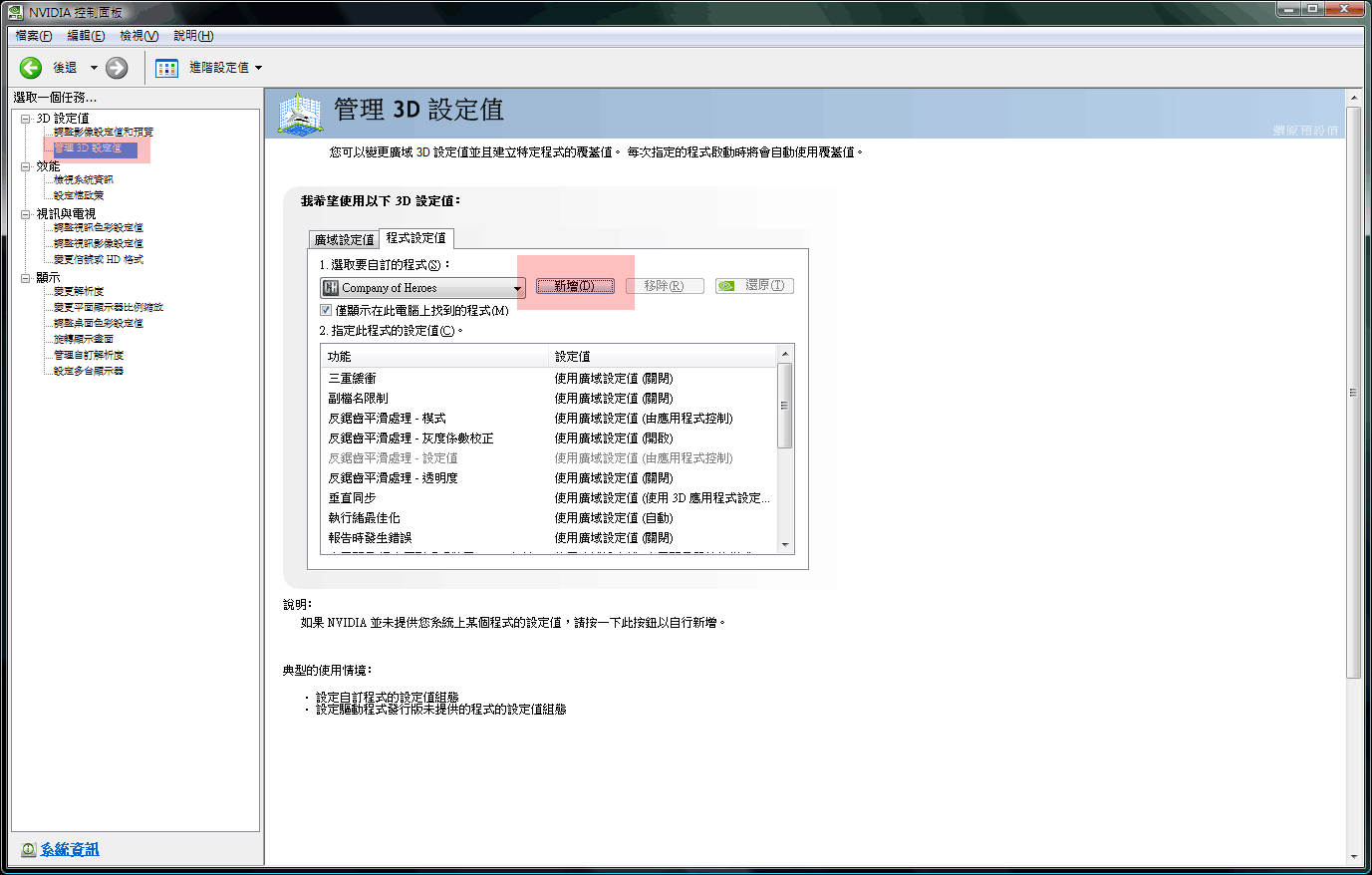Click the main page scroll-down arrow
The width and height of the screenshot is (1372, 875).
coord(1353,857)
